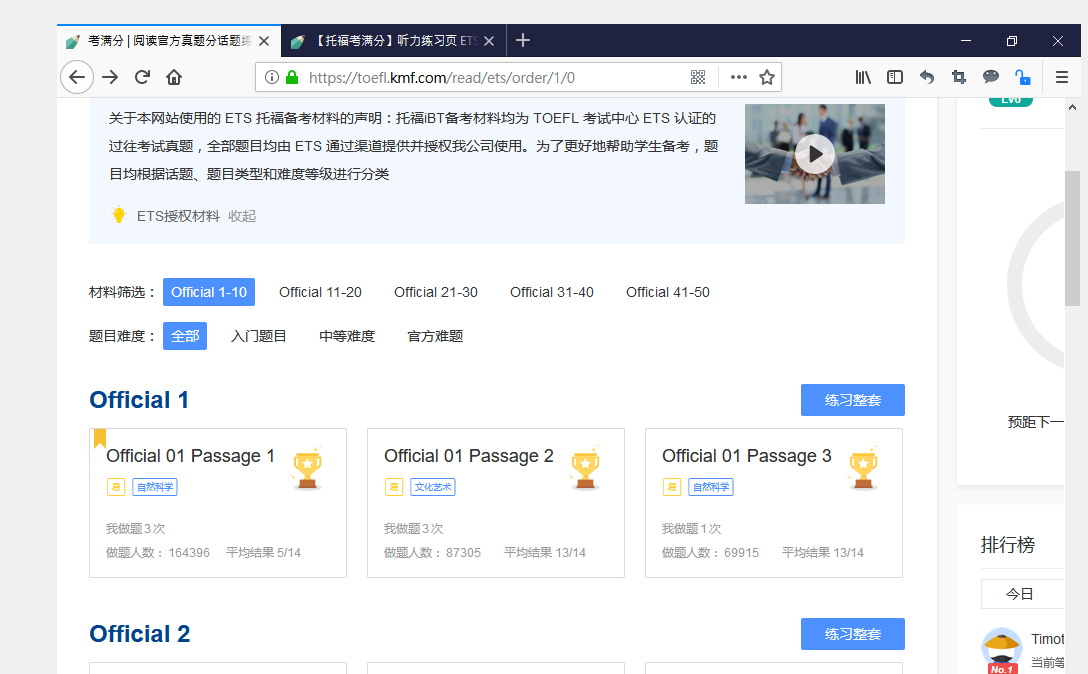Click the Official 1 section heading
Image resolution: width=1088 pixels, height=674 pixels.
[139, 400]
